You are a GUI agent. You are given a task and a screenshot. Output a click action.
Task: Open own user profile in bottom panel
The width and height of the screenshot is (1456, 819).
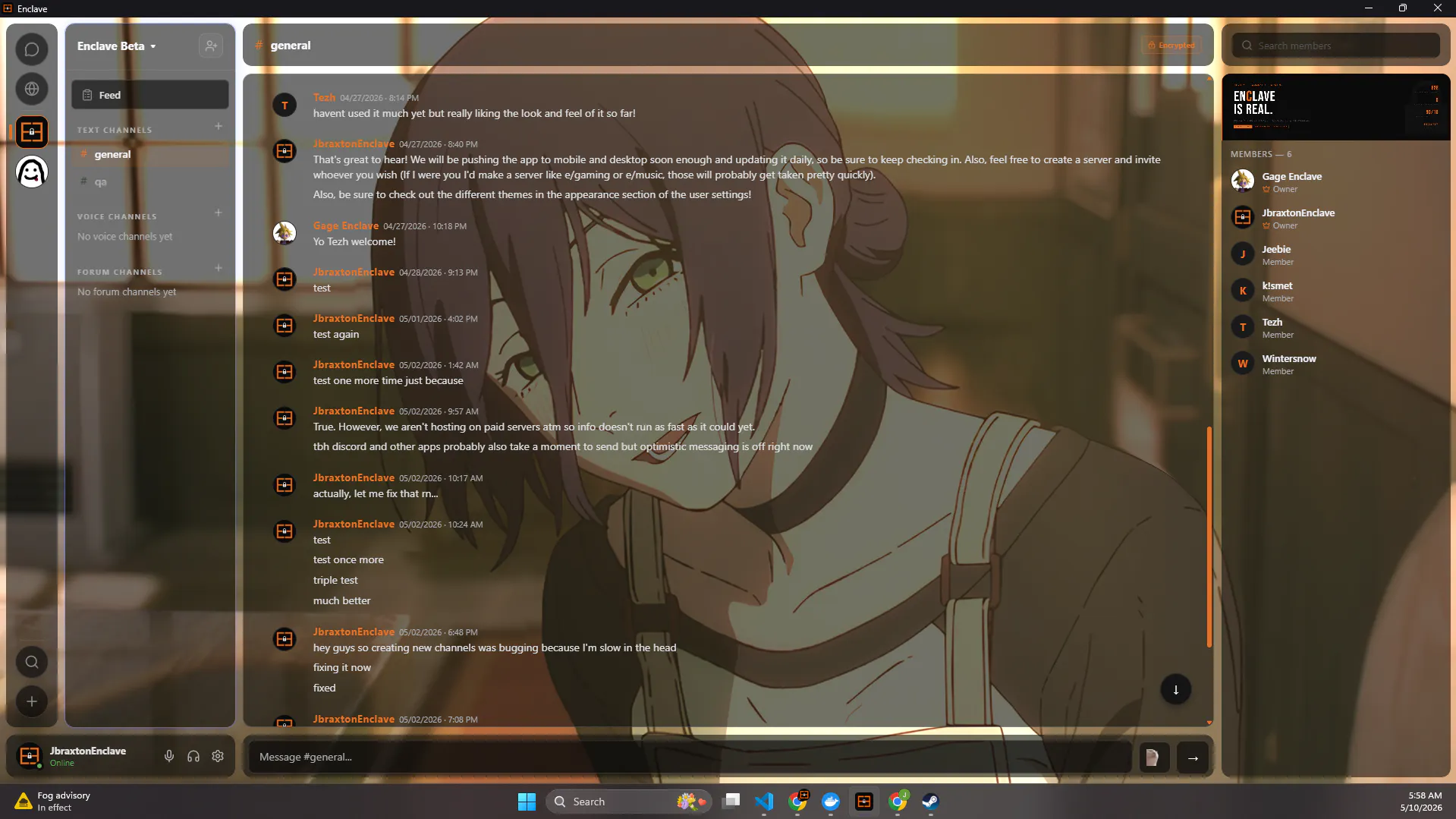73,756
